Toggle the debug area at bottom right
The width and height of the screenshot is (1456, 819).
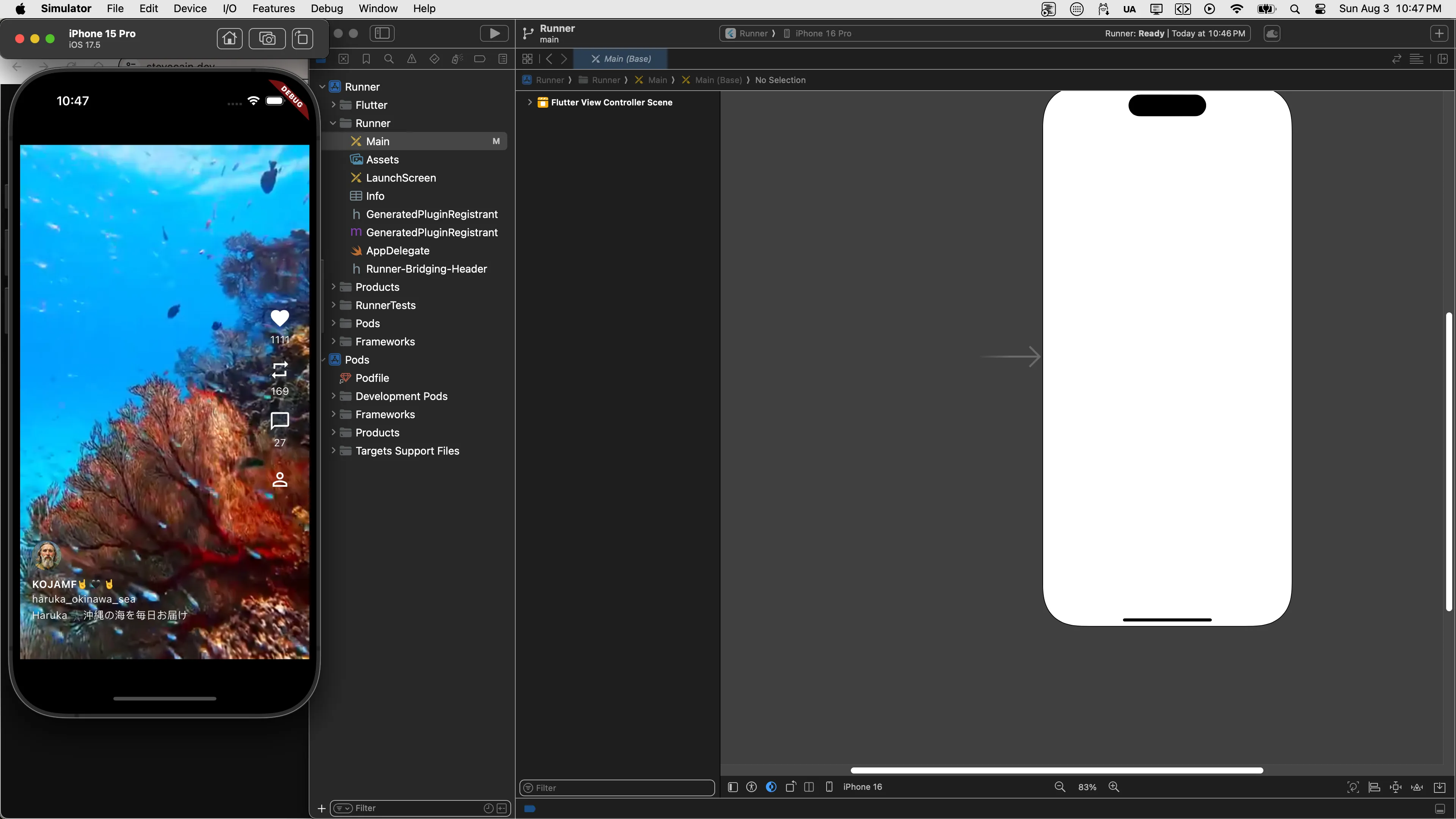1440,808
